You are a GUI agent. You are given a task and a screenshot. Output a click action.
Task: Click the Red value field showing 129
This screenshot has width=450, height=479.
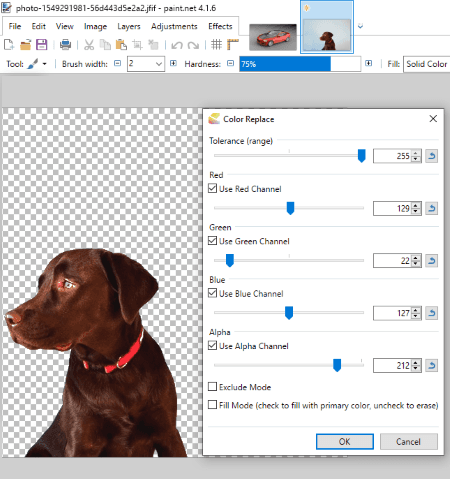(393, 209)
